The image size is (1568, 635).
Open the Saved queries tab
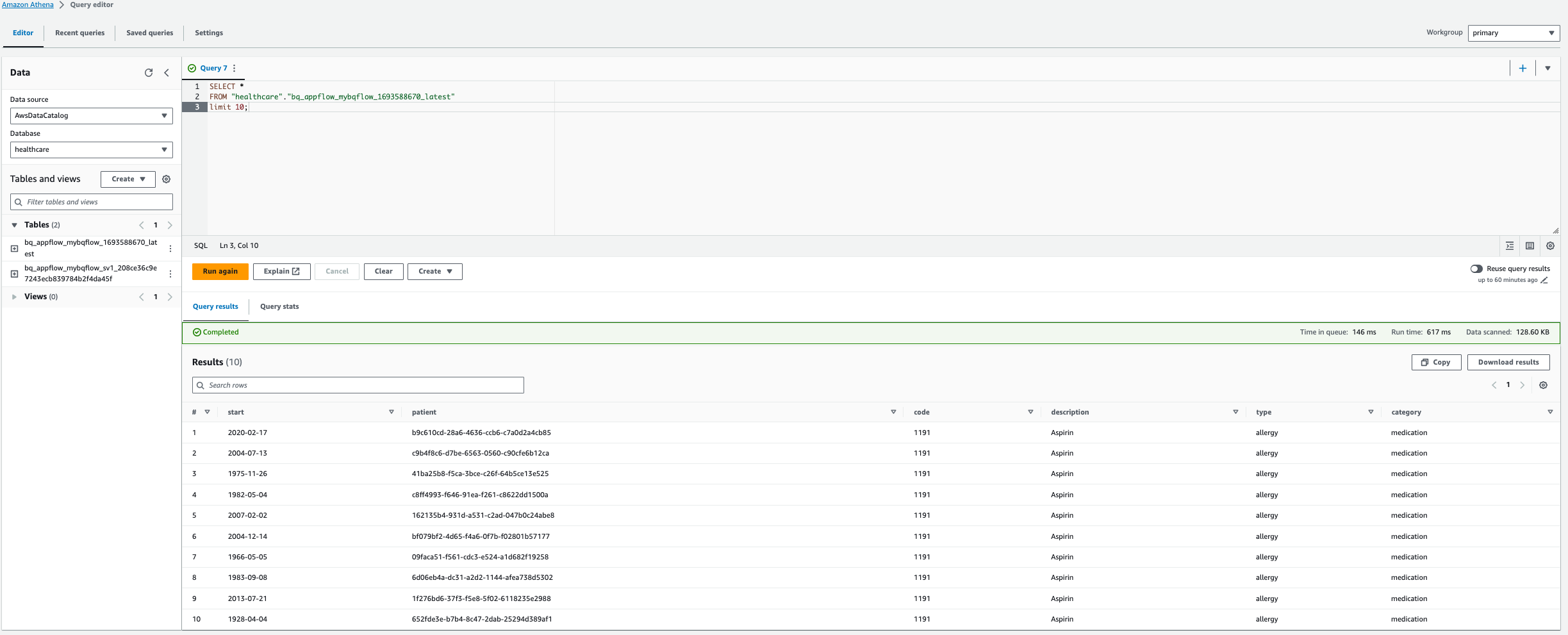click(x=149, y=33)
